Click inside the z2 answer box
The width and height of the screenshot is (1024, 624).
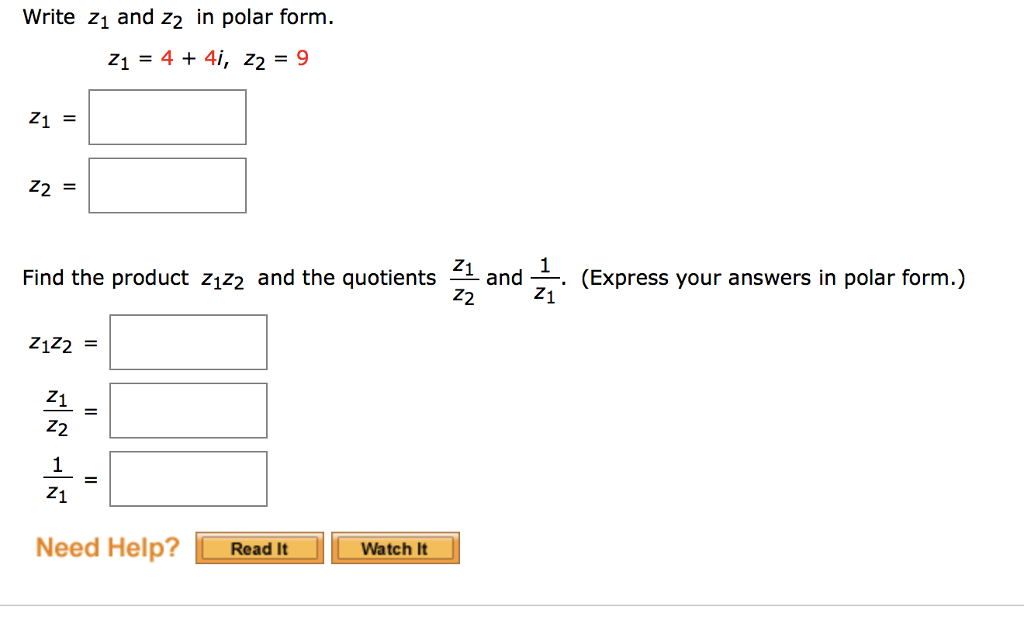tap(167, 184)
